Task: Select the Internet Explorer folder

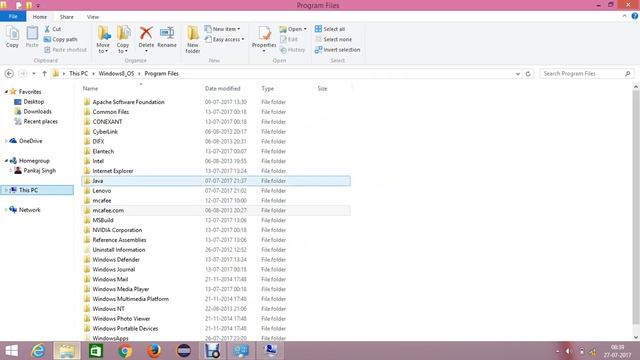Action: 216,171
